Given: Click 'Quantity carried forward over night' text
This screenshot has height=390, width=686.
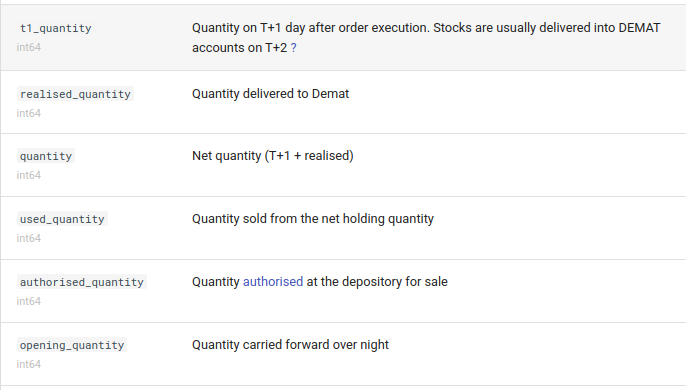Looking at the screenshot, I should (x=290, y=345).
